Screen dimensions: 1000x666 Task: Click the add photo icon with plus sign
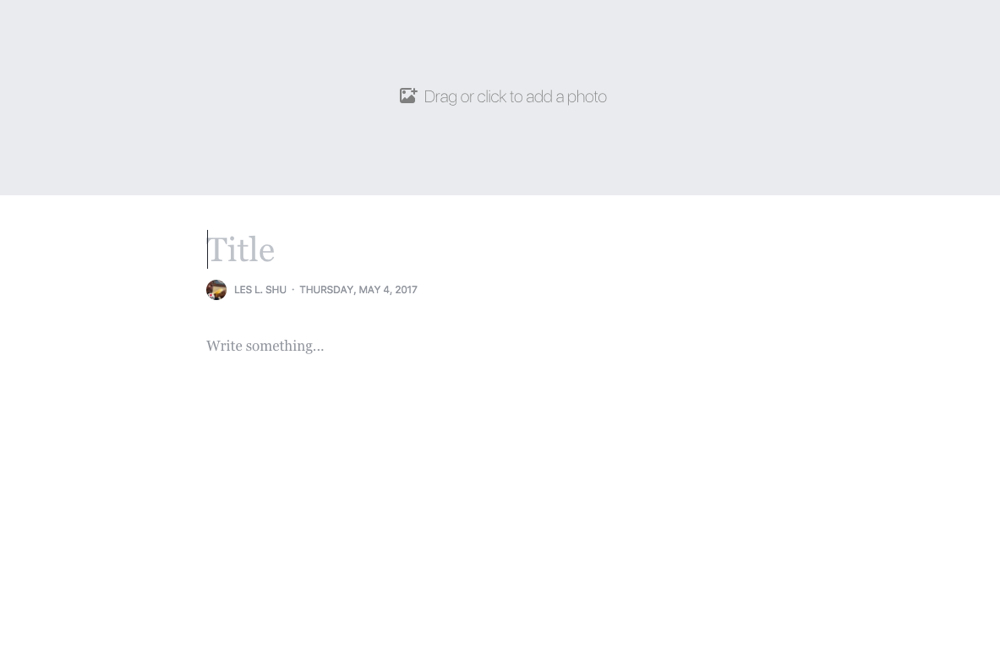pos(408,96)
